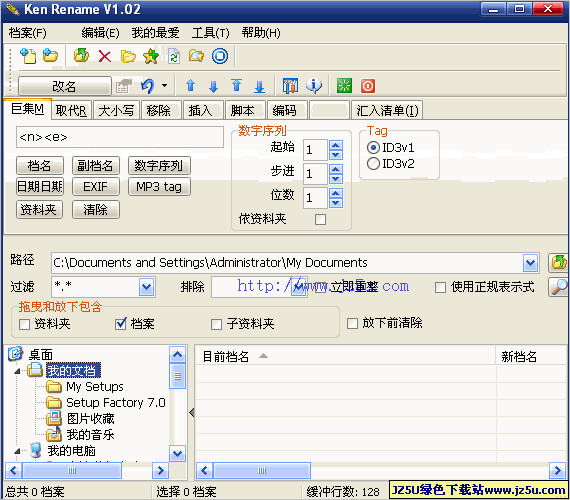
Task: Click the greyed rename preview icon
Action: [124, 86]
